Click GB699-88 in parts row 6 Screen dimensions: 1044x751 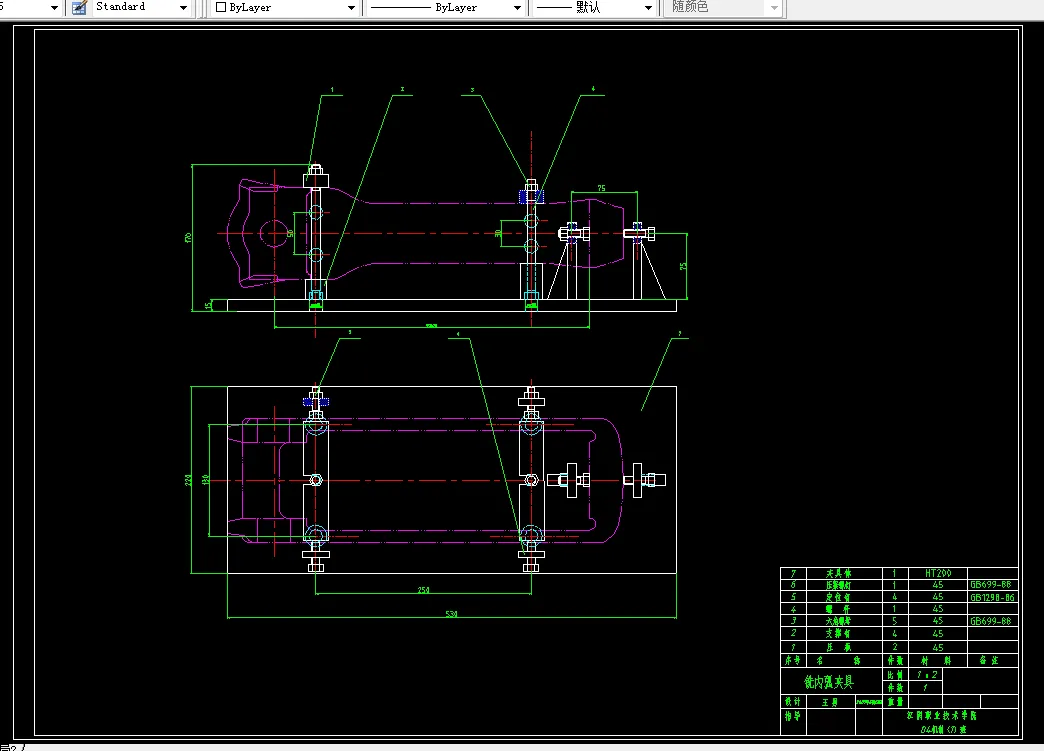pyautogui.click(x=991, y=585)
